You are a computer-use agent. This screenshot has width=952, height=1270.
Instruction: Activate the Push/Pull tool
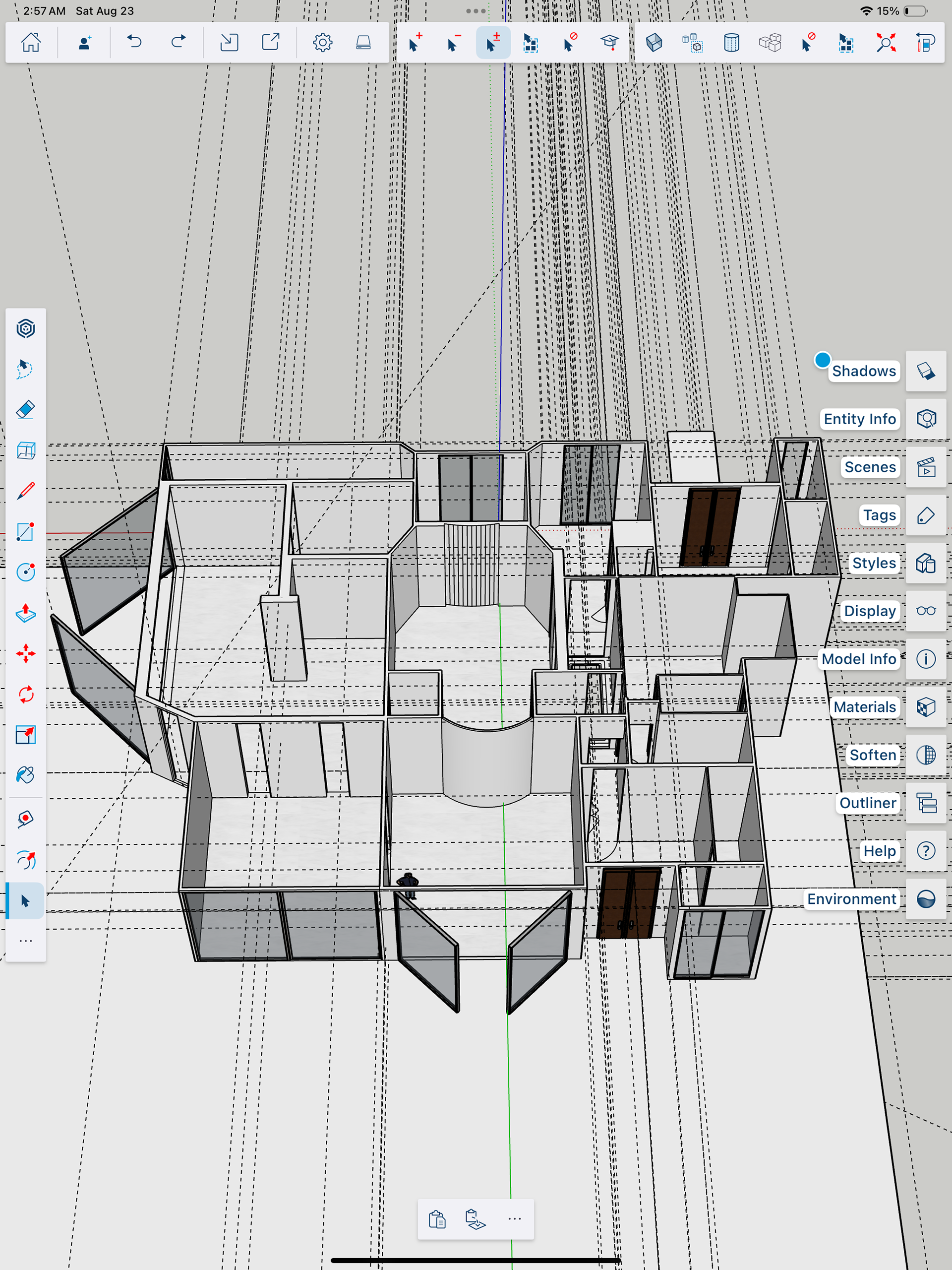click(25, 613)
